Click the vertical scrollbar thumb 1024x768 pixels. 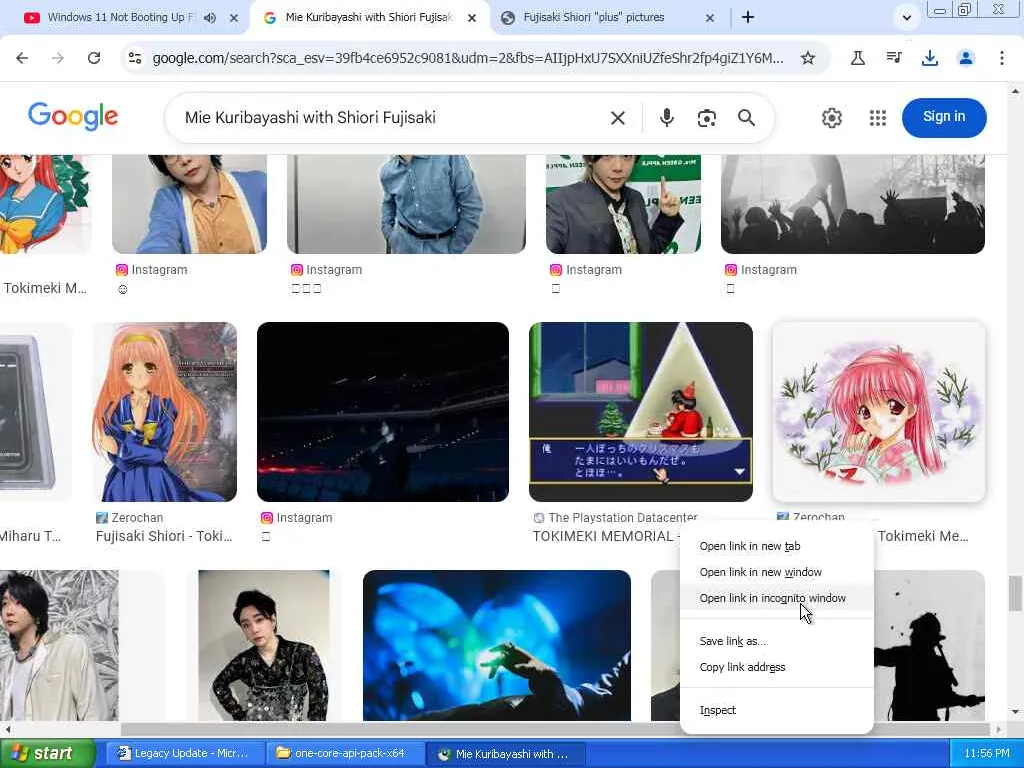coord(1015,593)
